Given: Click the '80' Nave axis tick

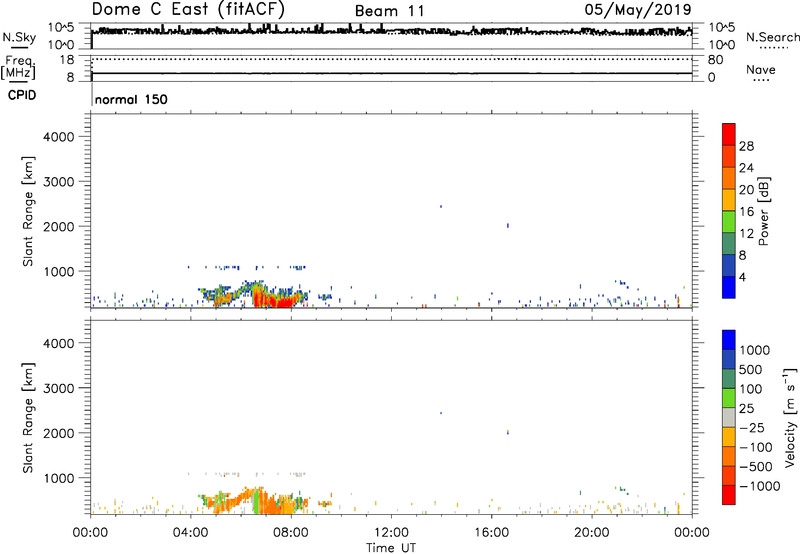Looking at the screenshot, I should tap(715, 60).
